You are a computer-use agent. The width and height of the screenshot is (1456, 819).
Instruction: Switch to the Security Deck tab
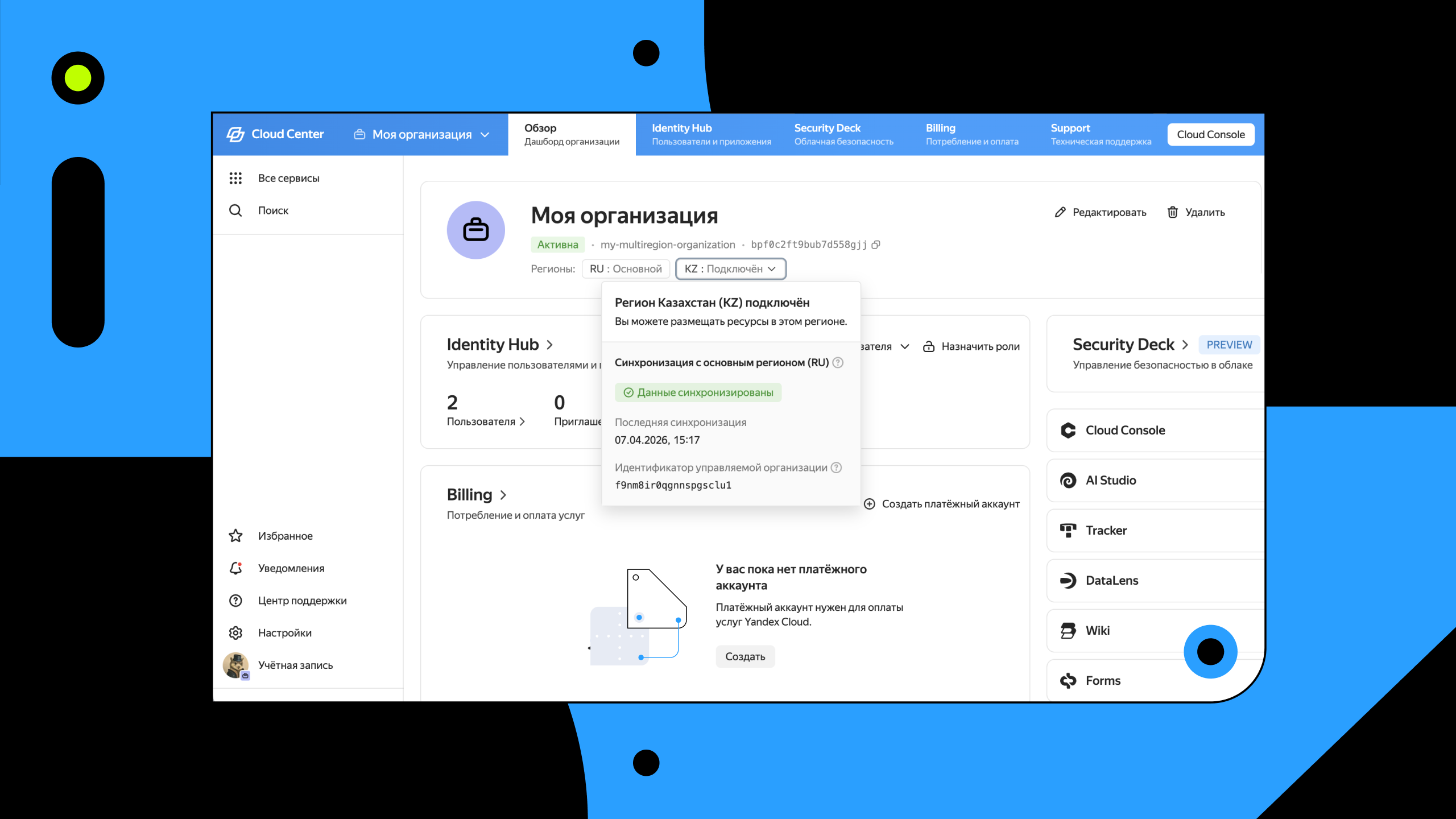click(843, 135)
